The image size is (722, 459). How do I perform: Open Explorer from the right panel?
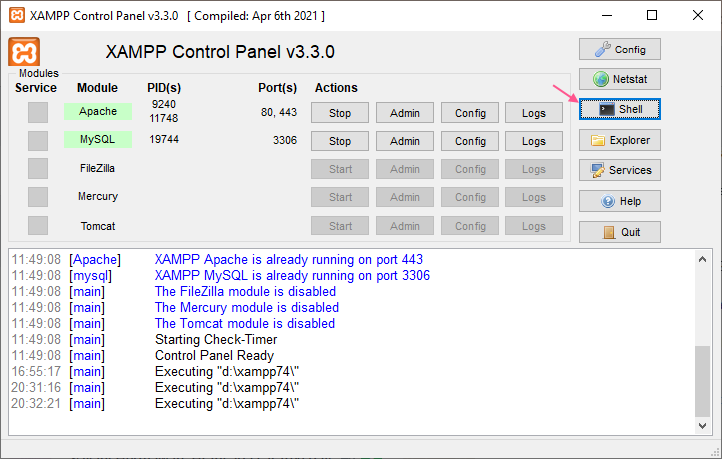click(619, 140)
